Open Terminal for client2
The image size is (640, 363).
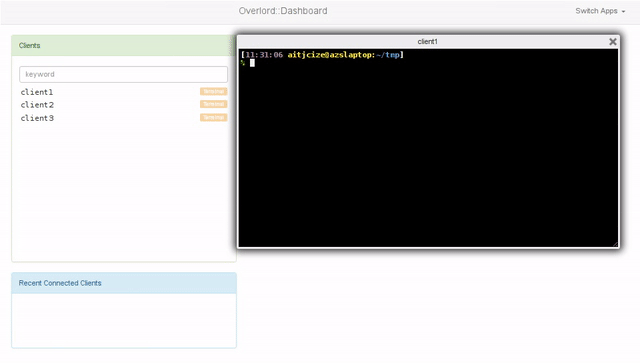pos(213,105)
